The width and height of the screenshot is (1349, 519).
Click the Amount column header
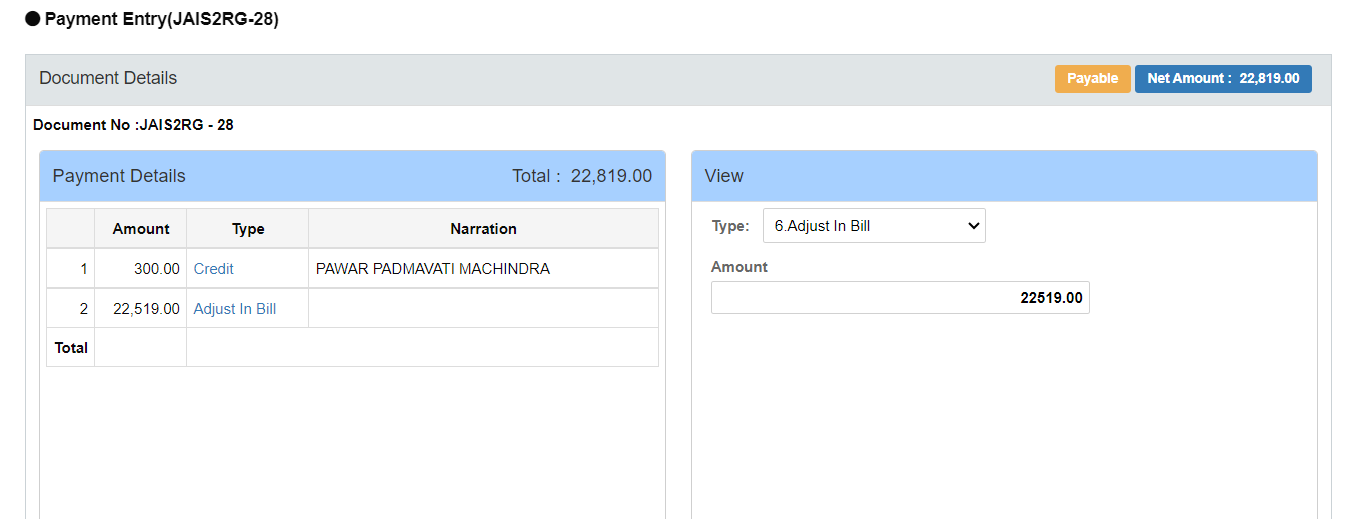click(x=141, y=229)
